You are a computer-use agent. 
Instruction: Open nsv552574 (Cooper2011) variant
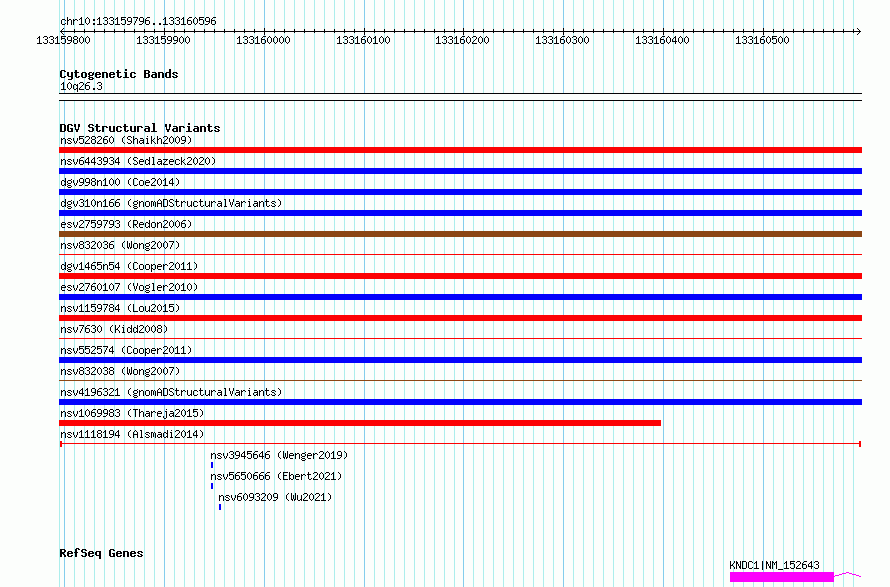[126, 350]
